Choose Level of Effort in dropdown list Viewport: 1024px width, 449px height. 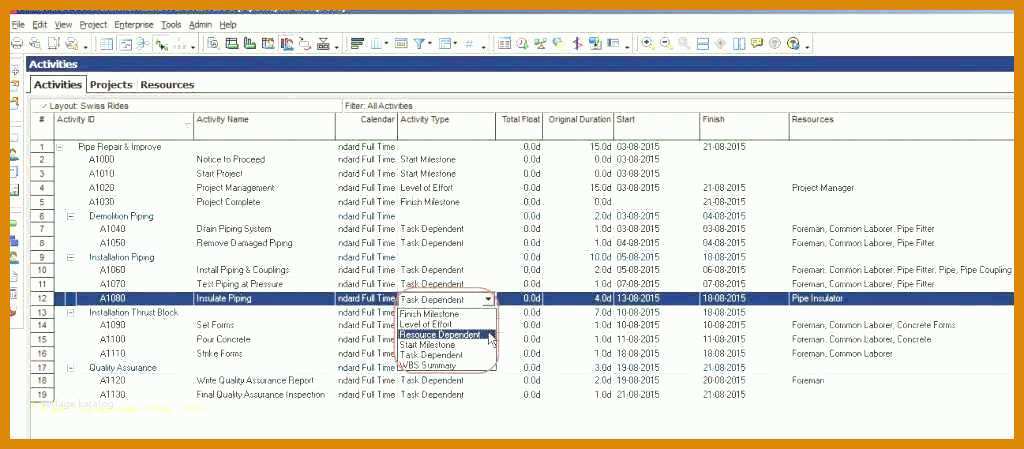(425, 324)
